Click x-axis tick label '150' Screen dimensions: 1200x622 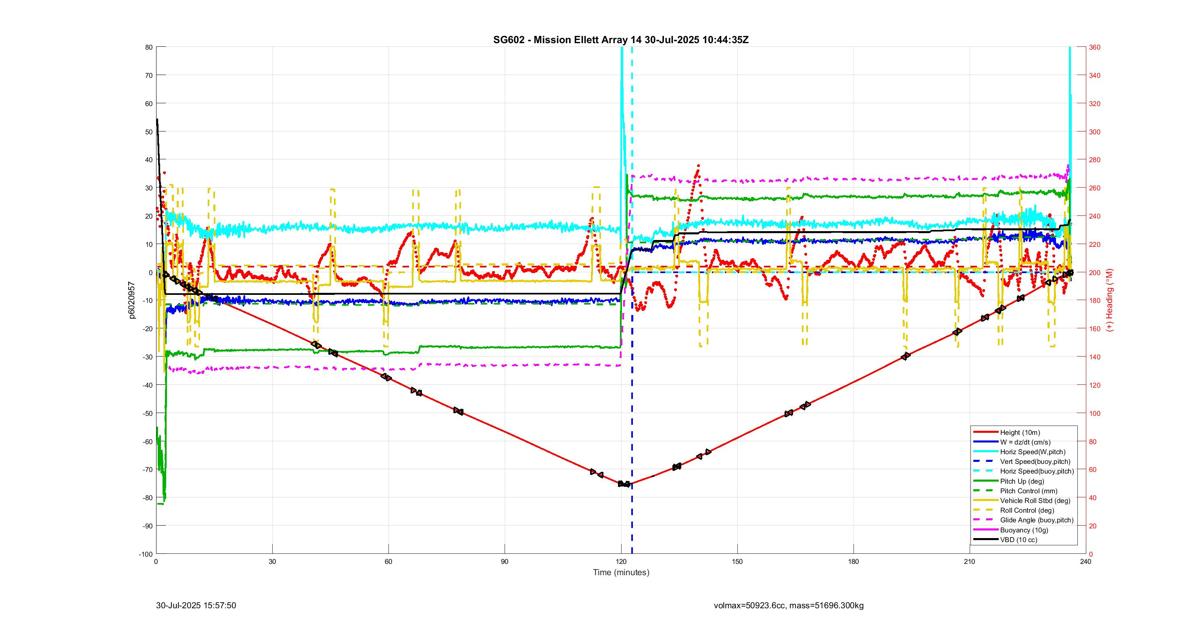pyautogui.click(x=737, y=562)
